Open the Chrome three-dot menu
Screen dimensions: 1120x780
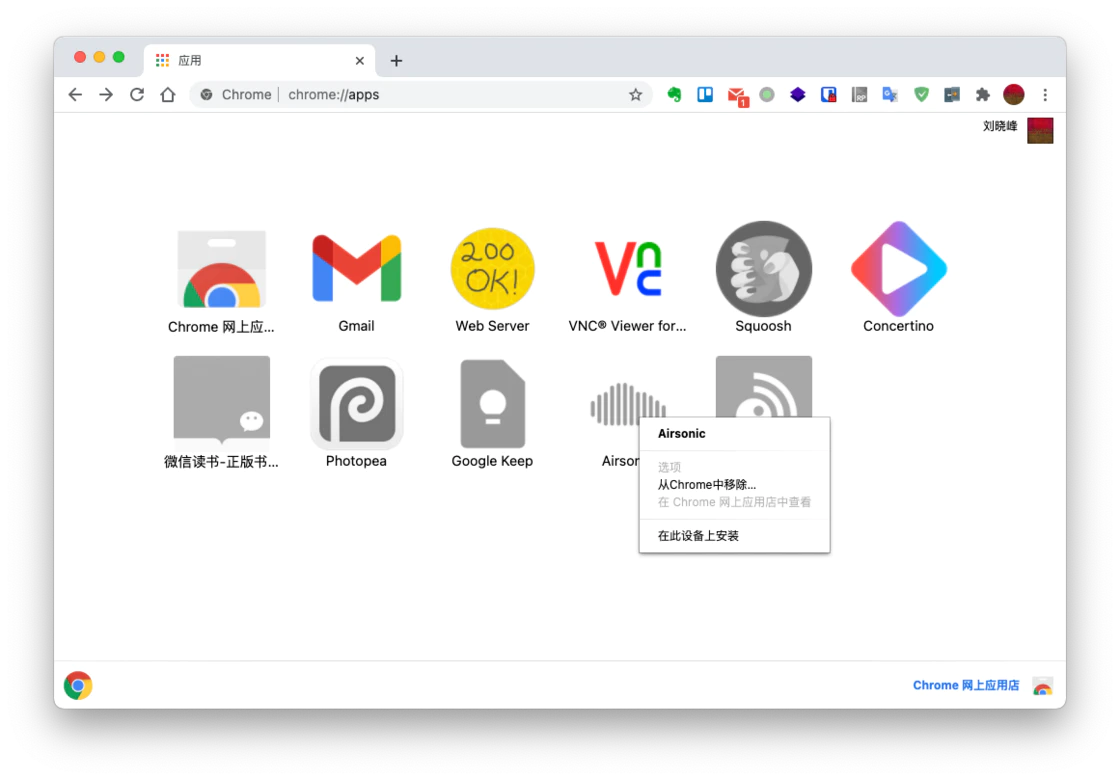coord(1045,95)
